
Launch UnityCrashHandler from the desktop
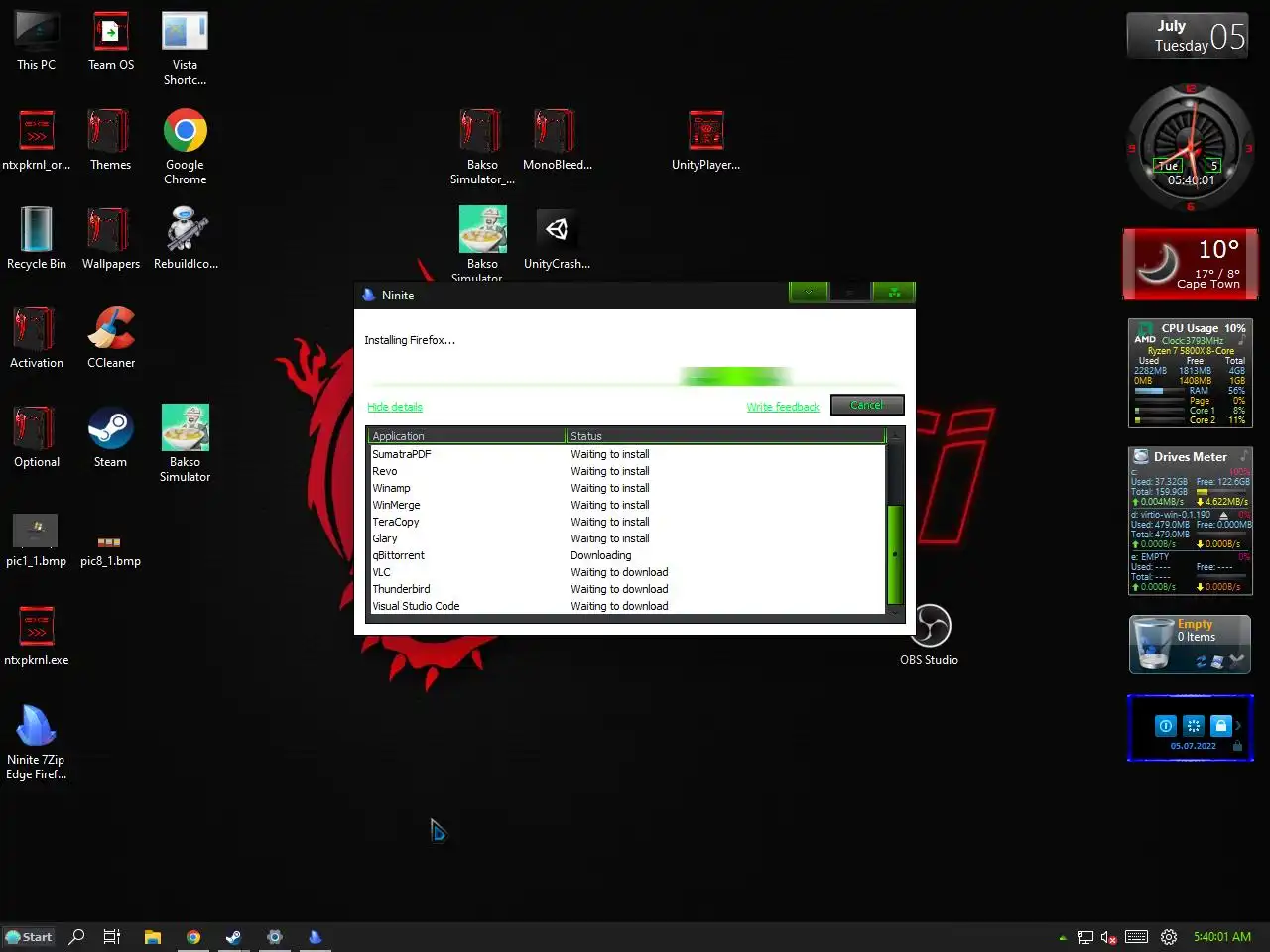point(557,239)
